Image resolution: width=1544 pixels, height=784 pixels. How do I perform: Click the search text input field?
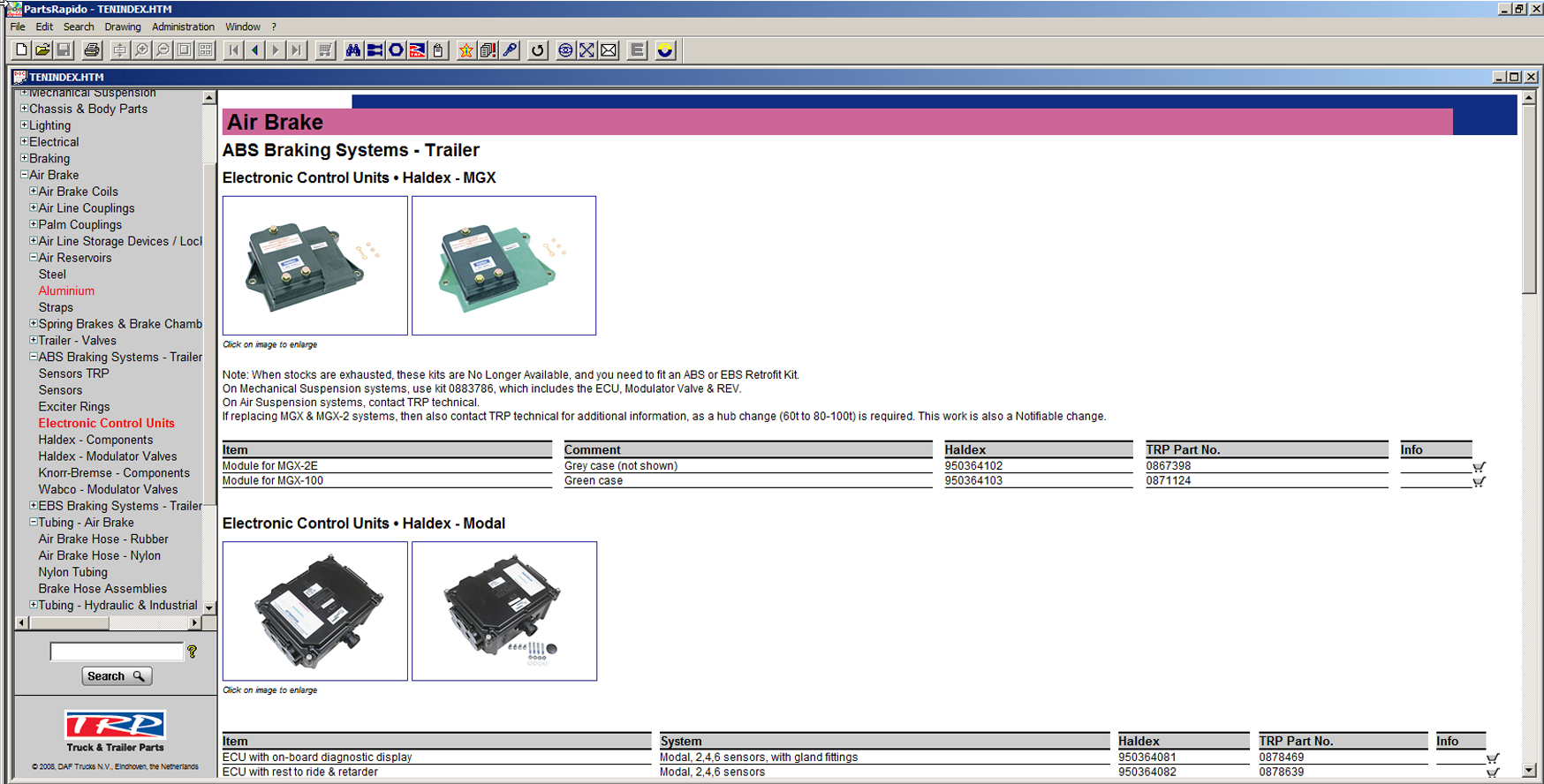[117, 652]
